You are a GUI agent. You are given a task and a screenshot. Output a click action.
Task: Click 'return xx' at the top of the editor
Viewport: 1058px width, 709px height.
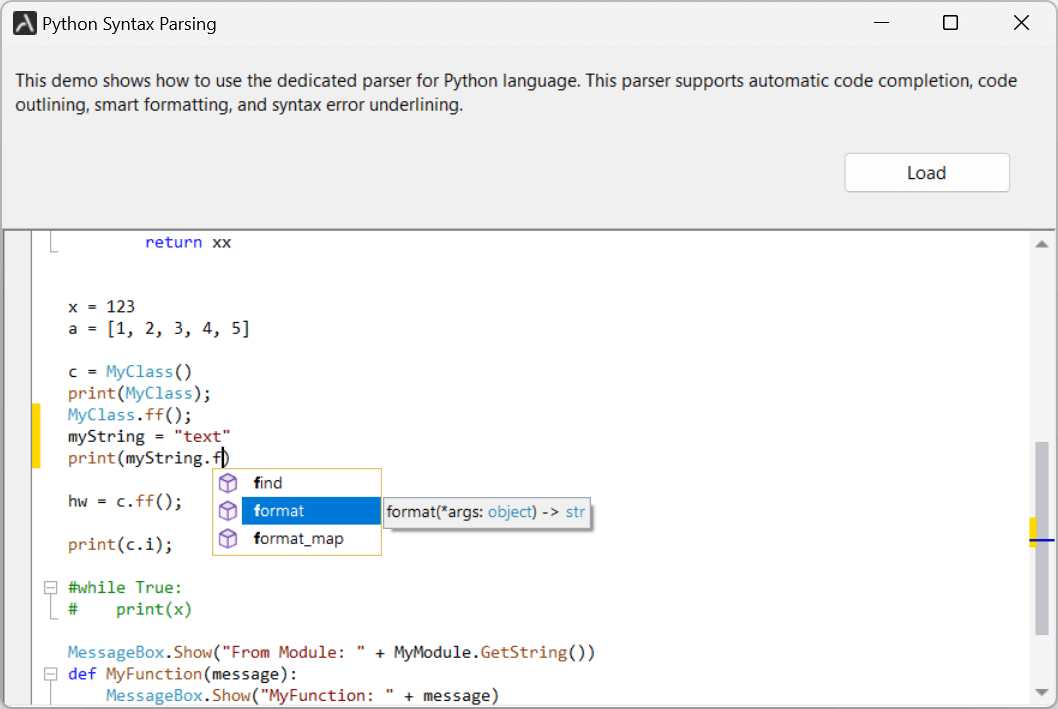[188, 242]
